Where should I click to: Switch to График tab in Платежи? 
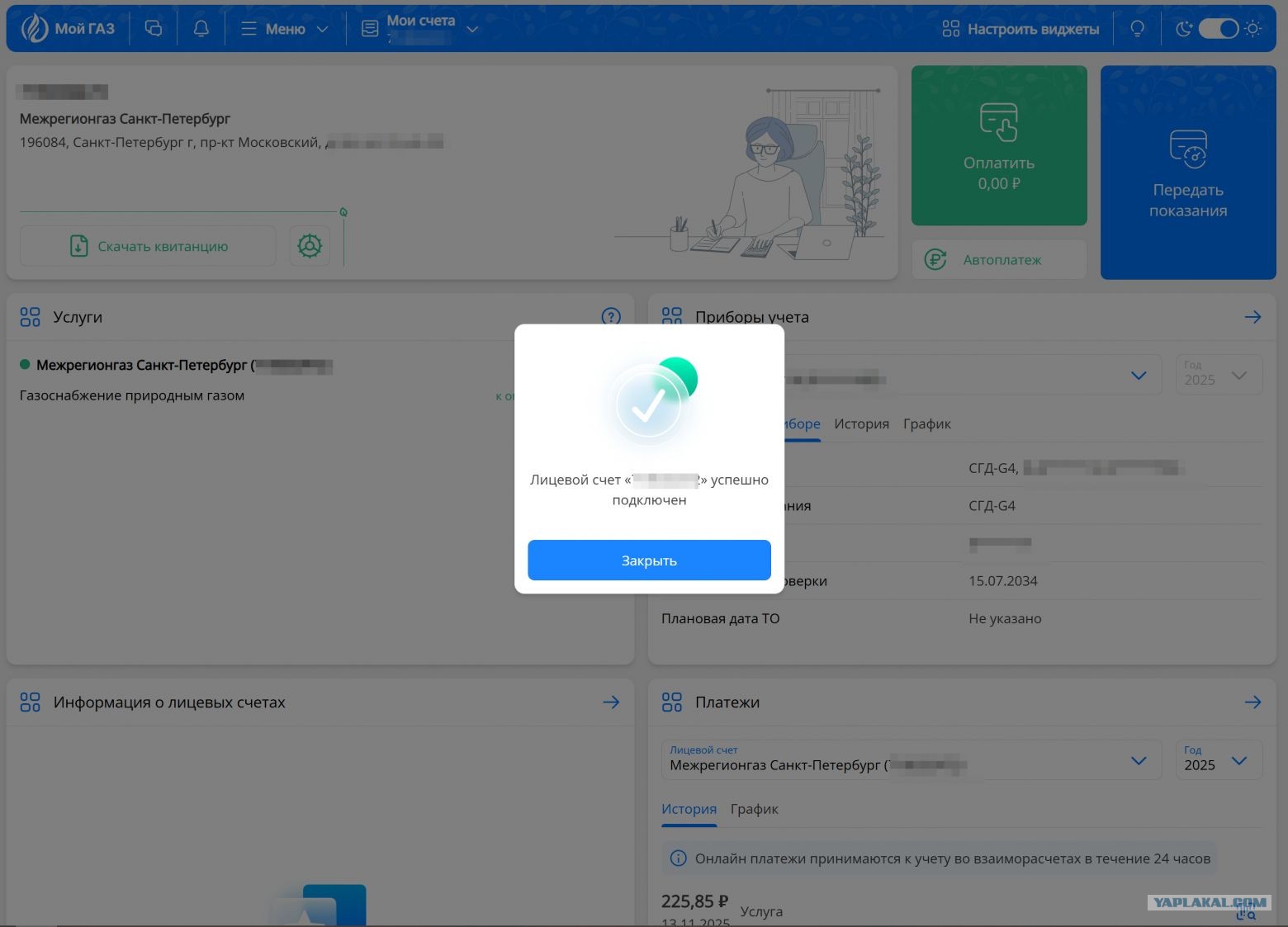click(x=754, y=809)
